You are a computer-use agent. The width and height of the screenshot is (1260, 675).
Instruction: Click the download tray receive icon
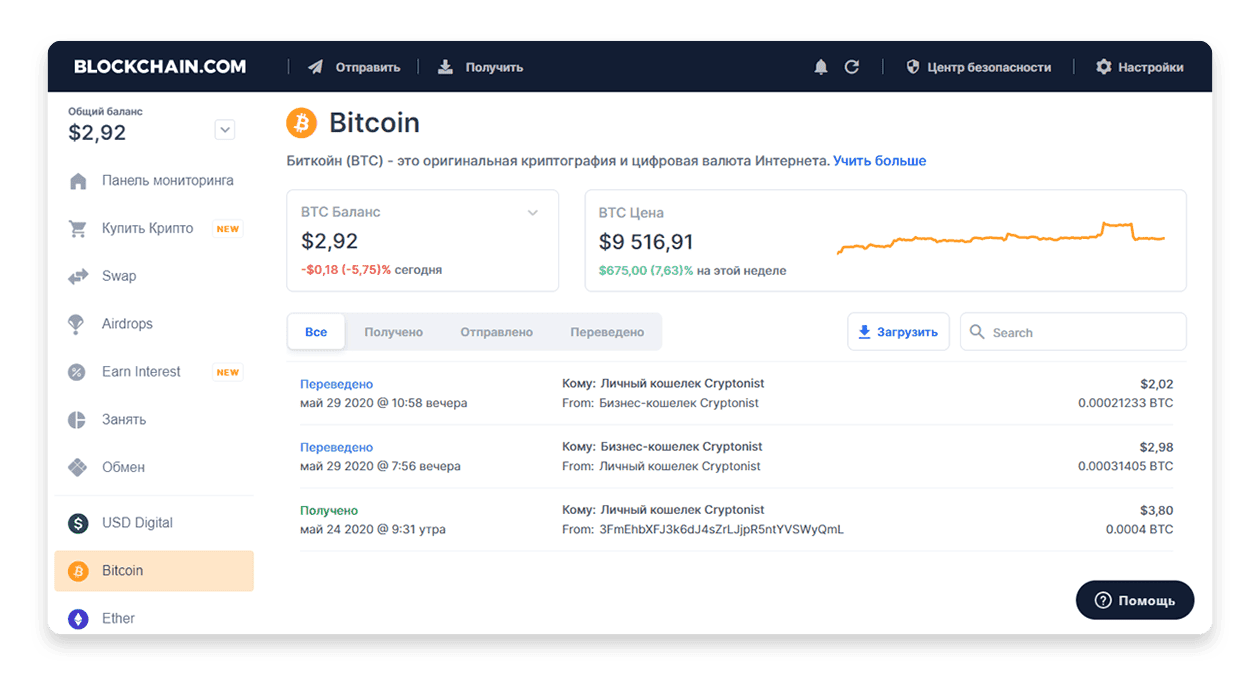point(445,67)
